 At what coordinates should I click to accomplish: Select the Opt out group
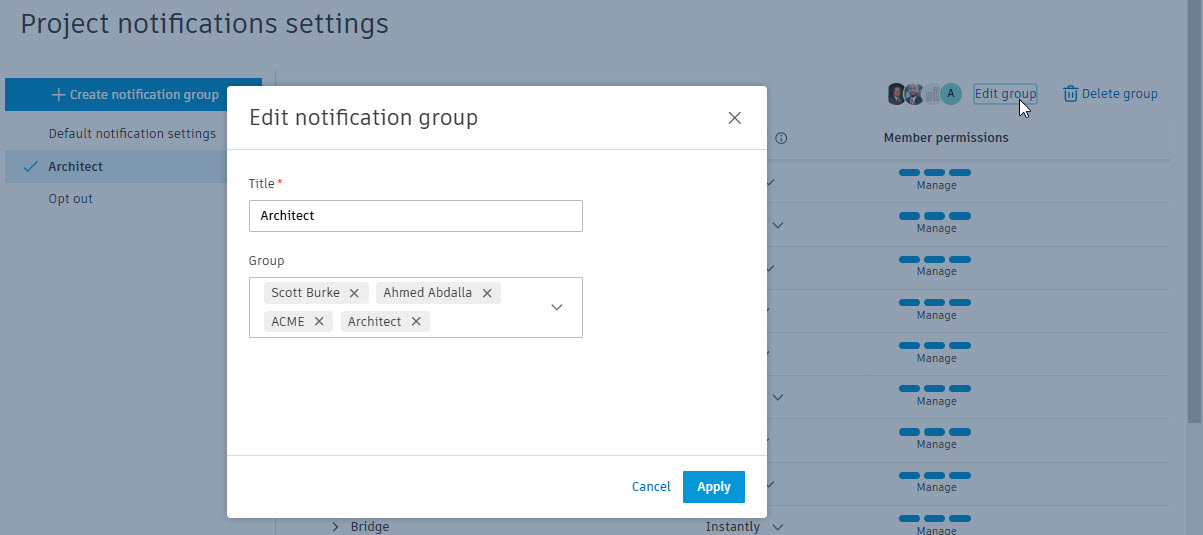[71, 199]
